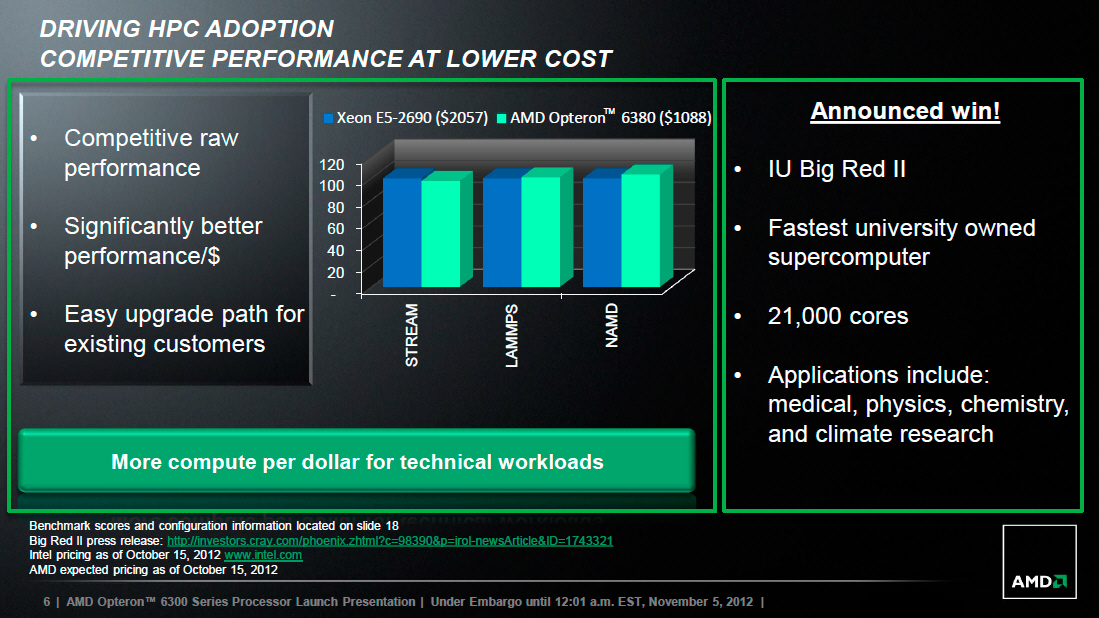The height and width of the screenshot is (618, 1099).
Task: Select the 'IU Big Red II' bullet
Action: [x=837, y=169]
